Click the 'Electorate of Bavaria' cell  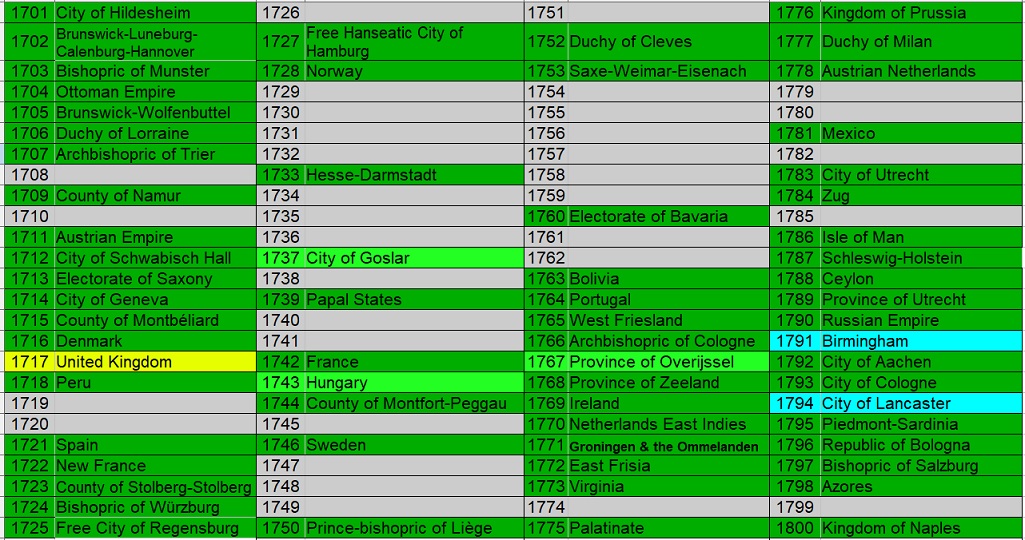coord(668,216)
